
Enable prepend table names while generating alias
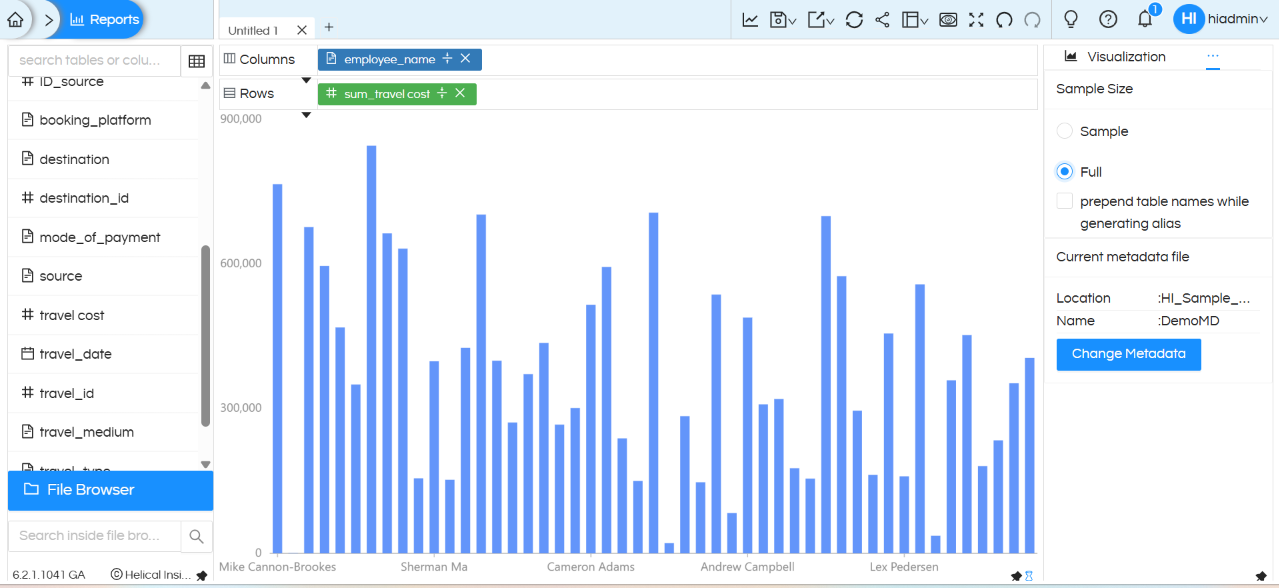(x=1065, y=201)
